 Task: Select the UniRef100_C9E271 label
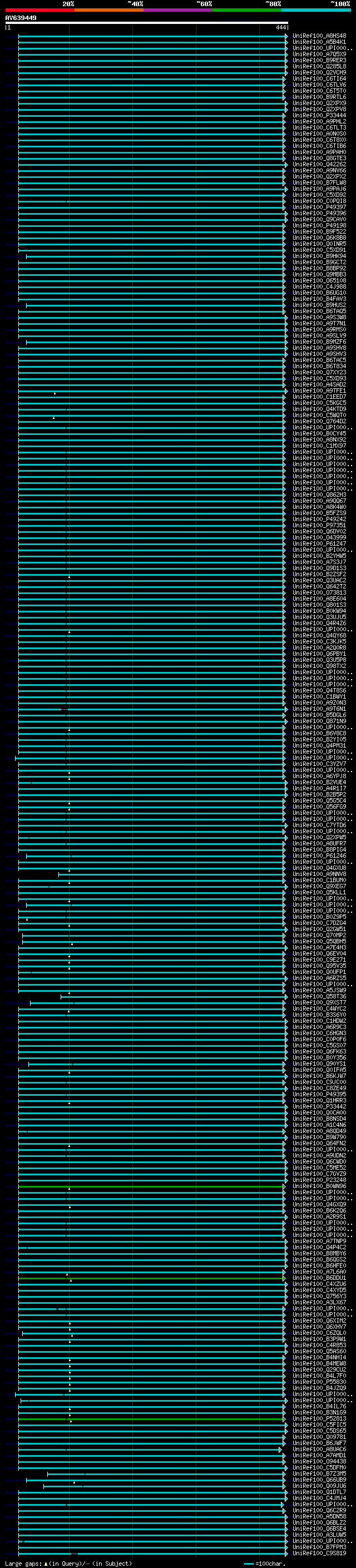coord(319,960)
